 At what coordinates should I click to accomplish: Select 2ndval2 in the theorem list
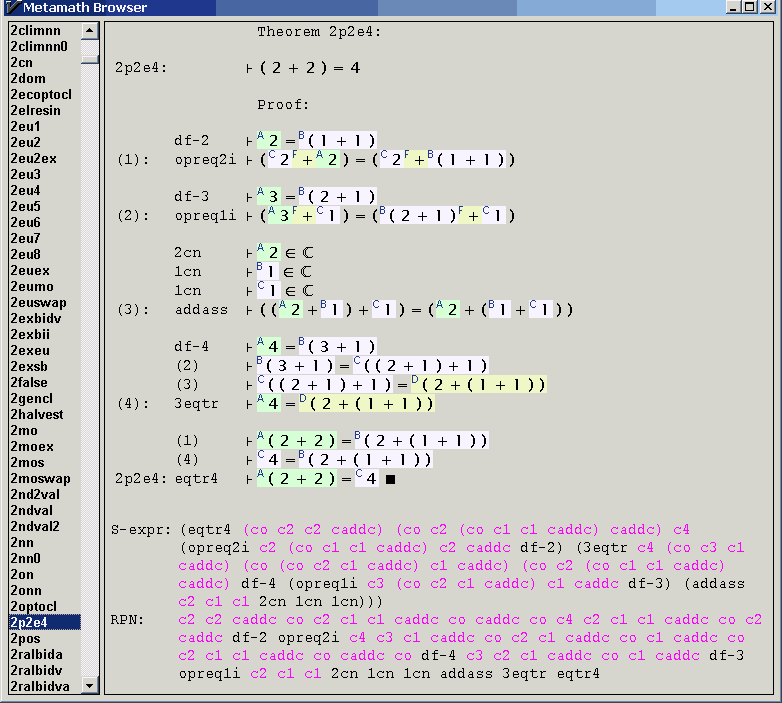point(35,526)
